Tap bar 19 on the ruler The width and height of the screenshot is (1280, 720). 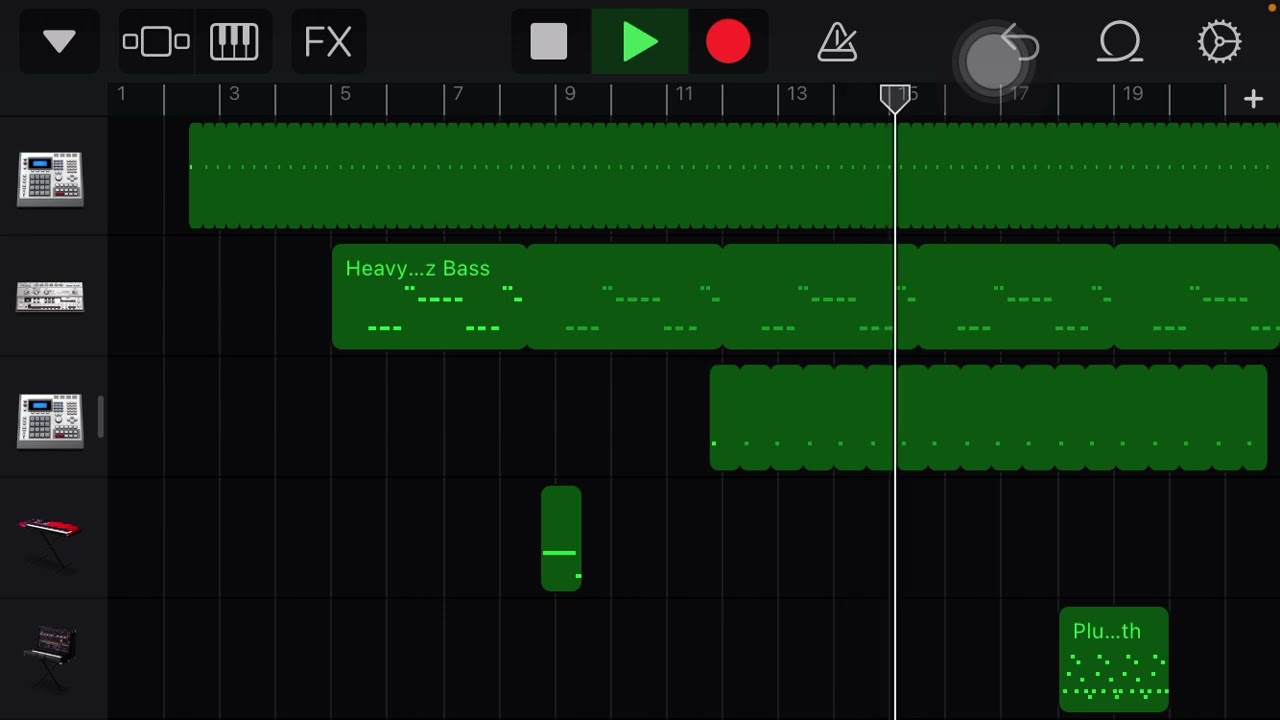(1132, 94)
